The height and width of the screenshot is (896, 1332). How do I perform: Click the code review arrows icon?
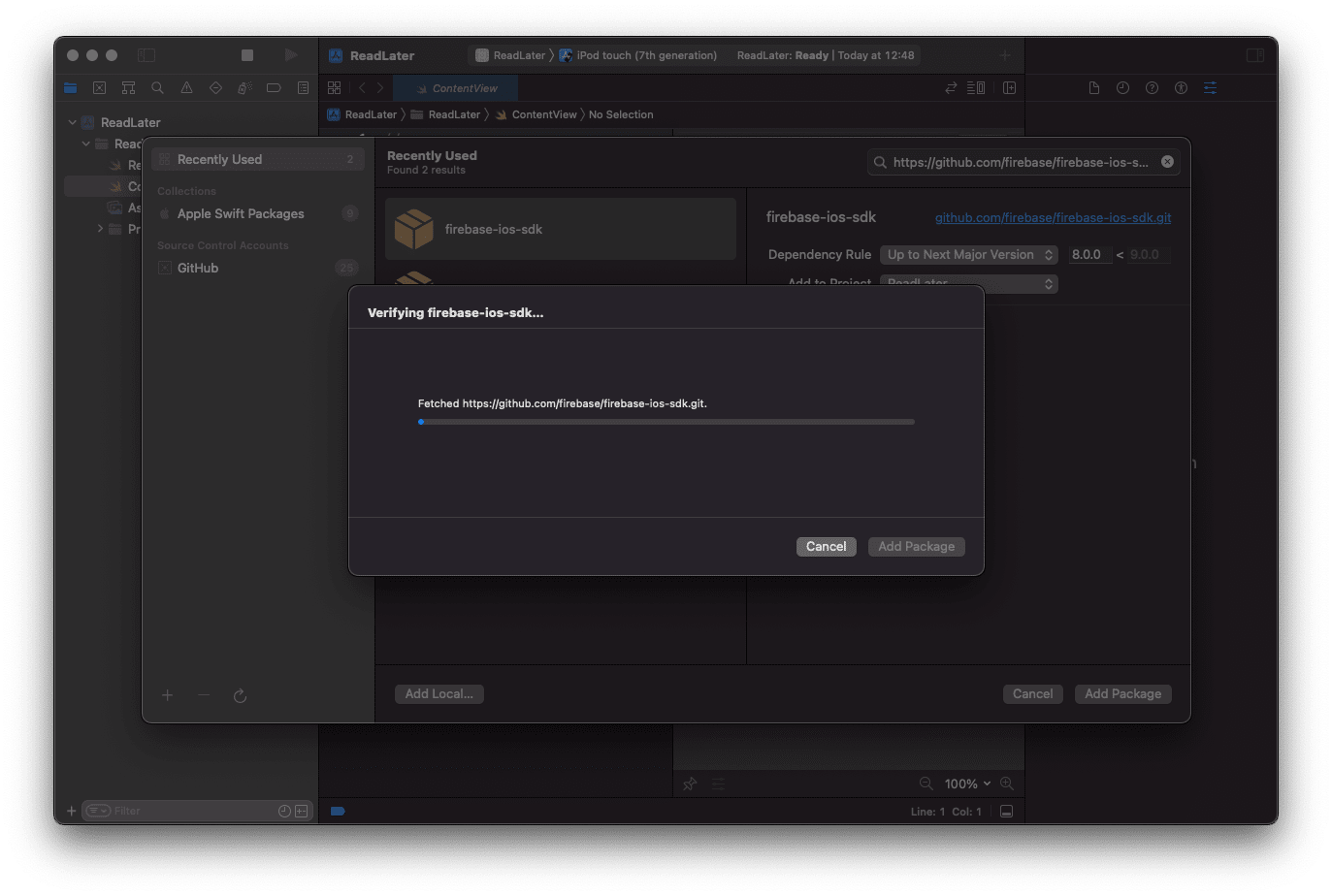tap(951, 87)
